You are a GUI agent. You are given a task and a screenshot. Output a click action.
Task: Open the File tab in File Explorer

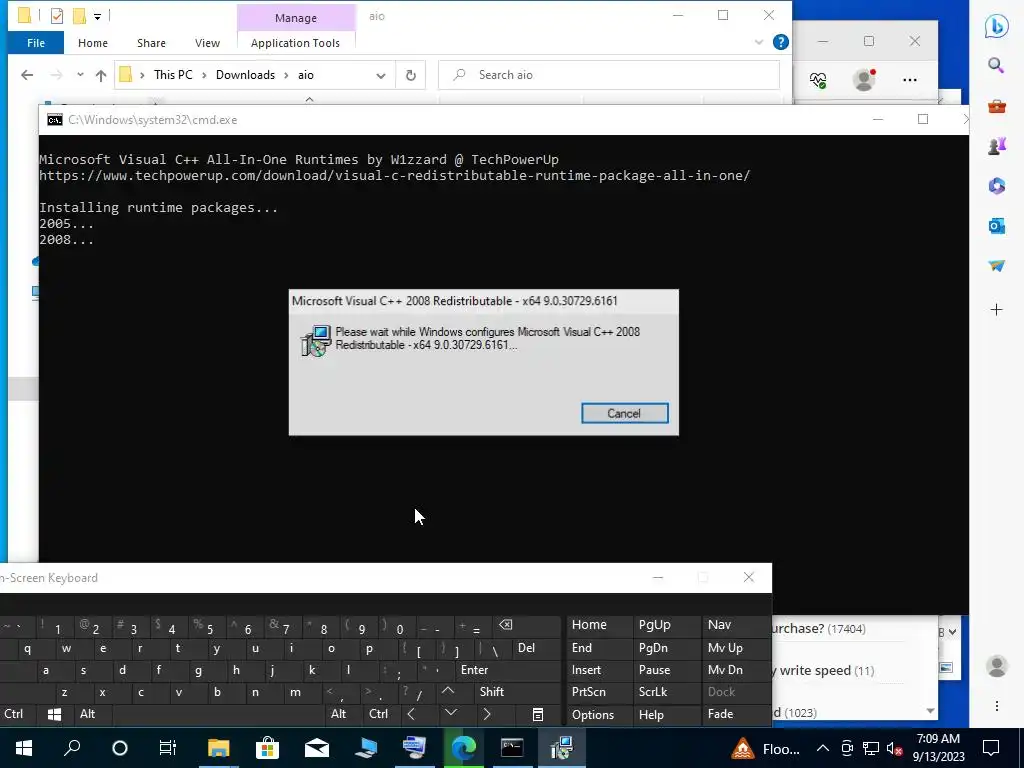(36, 43)
